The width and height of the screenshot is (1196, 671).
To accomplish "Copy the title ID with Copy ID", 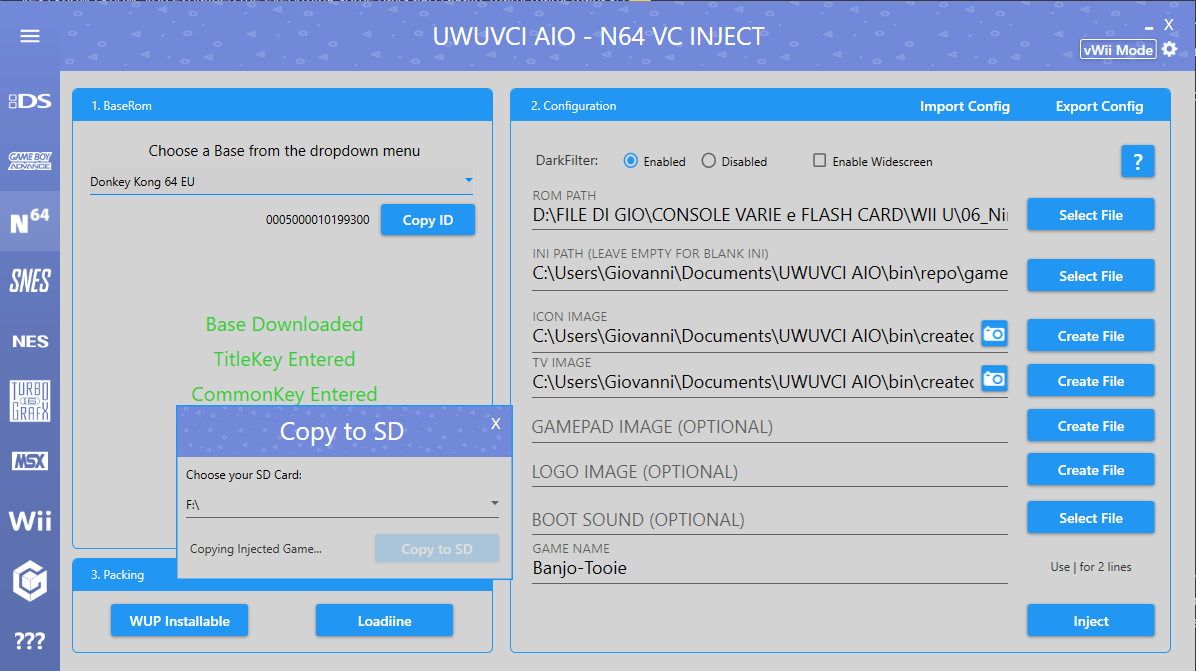I will [x=428, y=220].
